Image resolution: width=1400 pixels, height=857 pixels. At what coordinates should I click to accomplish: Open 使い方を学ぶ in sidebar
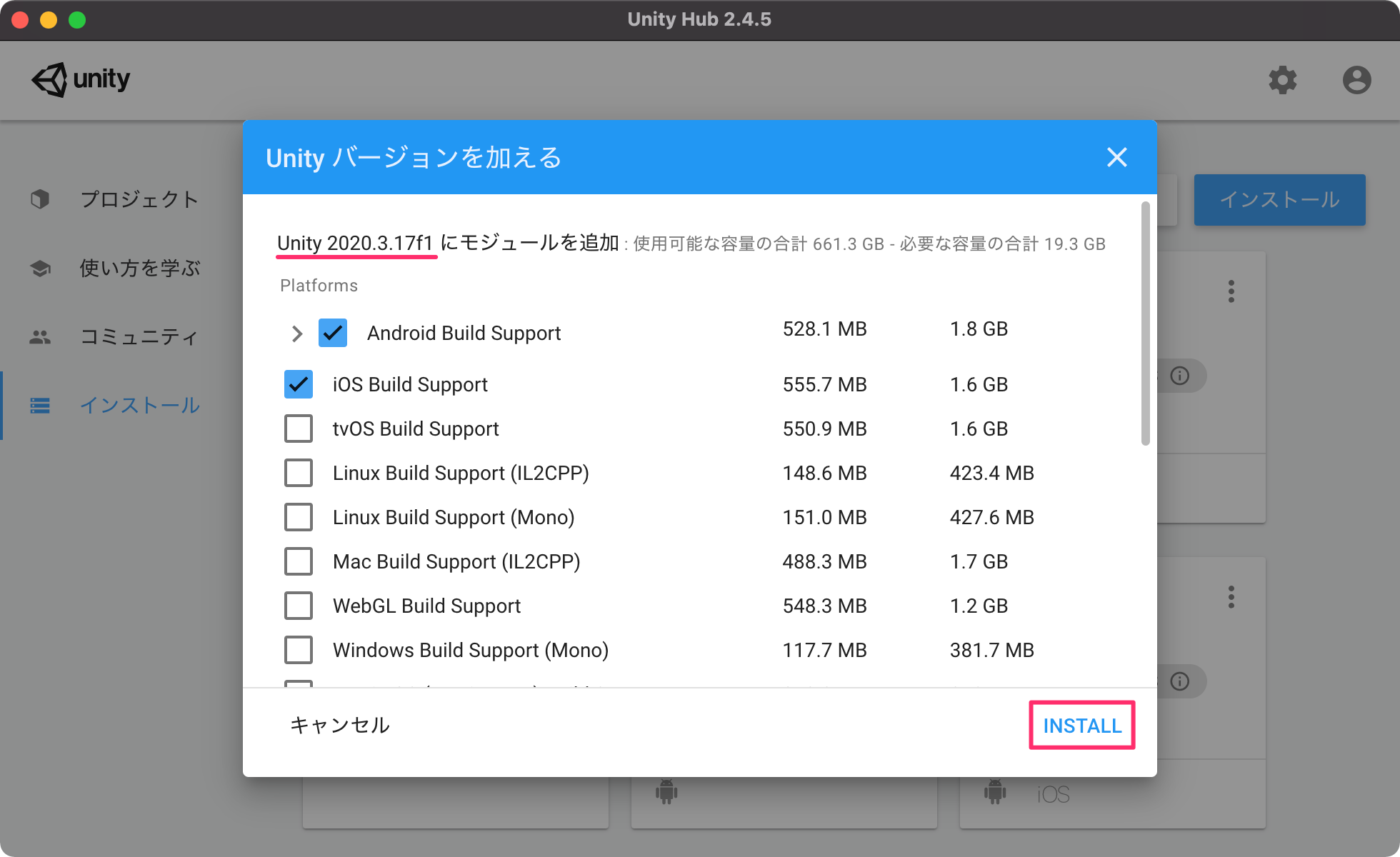coord(140,268)
